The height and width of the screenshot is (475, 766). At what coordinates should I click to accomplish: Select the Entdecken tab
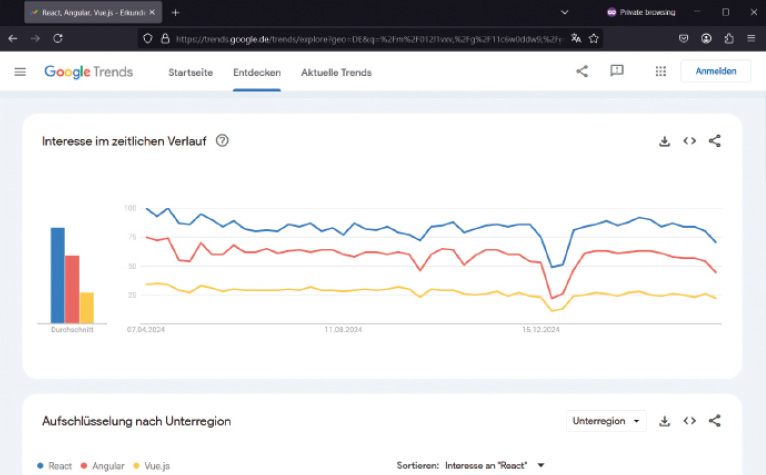coord(257,72)
